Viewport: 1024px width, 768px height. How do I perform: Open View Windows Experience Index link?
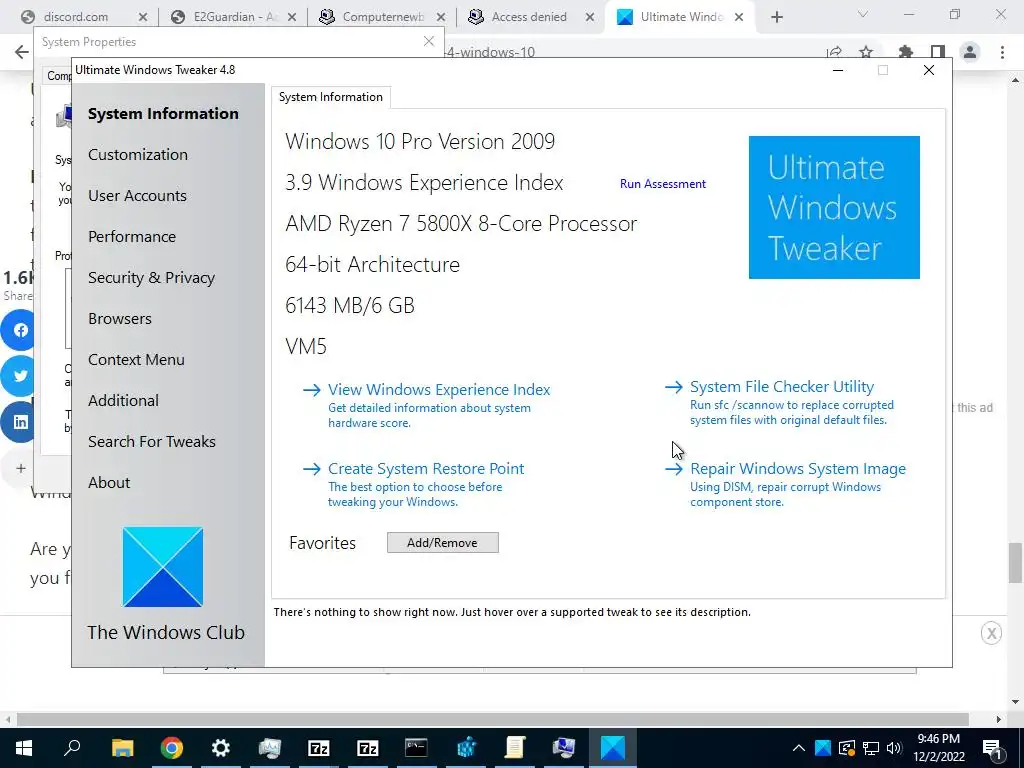pos(439,390)
